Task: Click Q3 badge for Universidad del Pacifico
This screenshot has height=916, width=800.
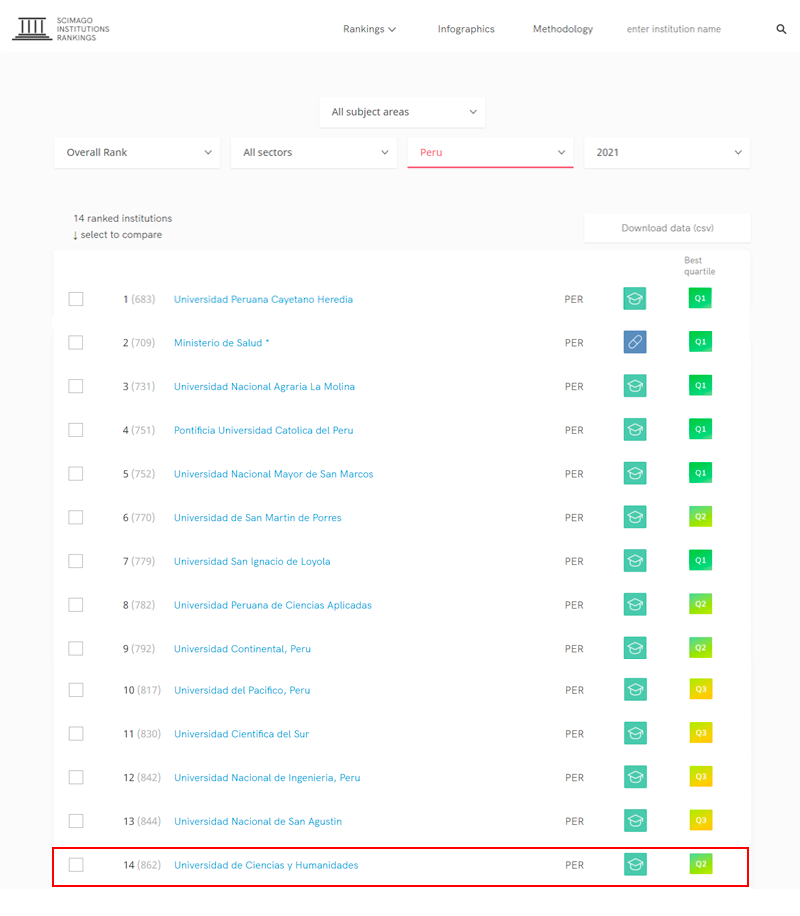Action: pos(701,689)
